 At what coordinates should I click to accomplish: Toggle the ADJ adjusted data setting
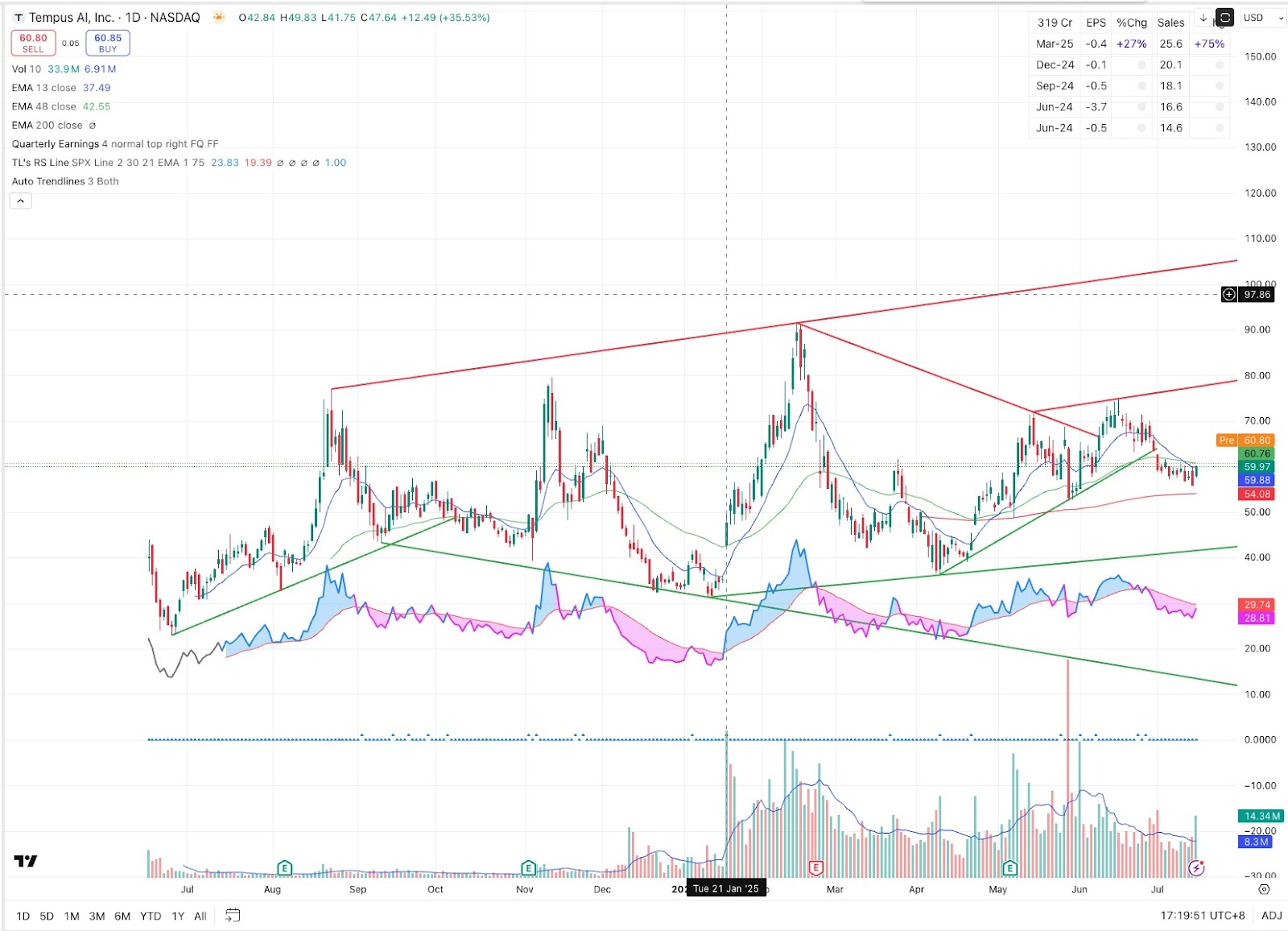(x=1272, y=916)
